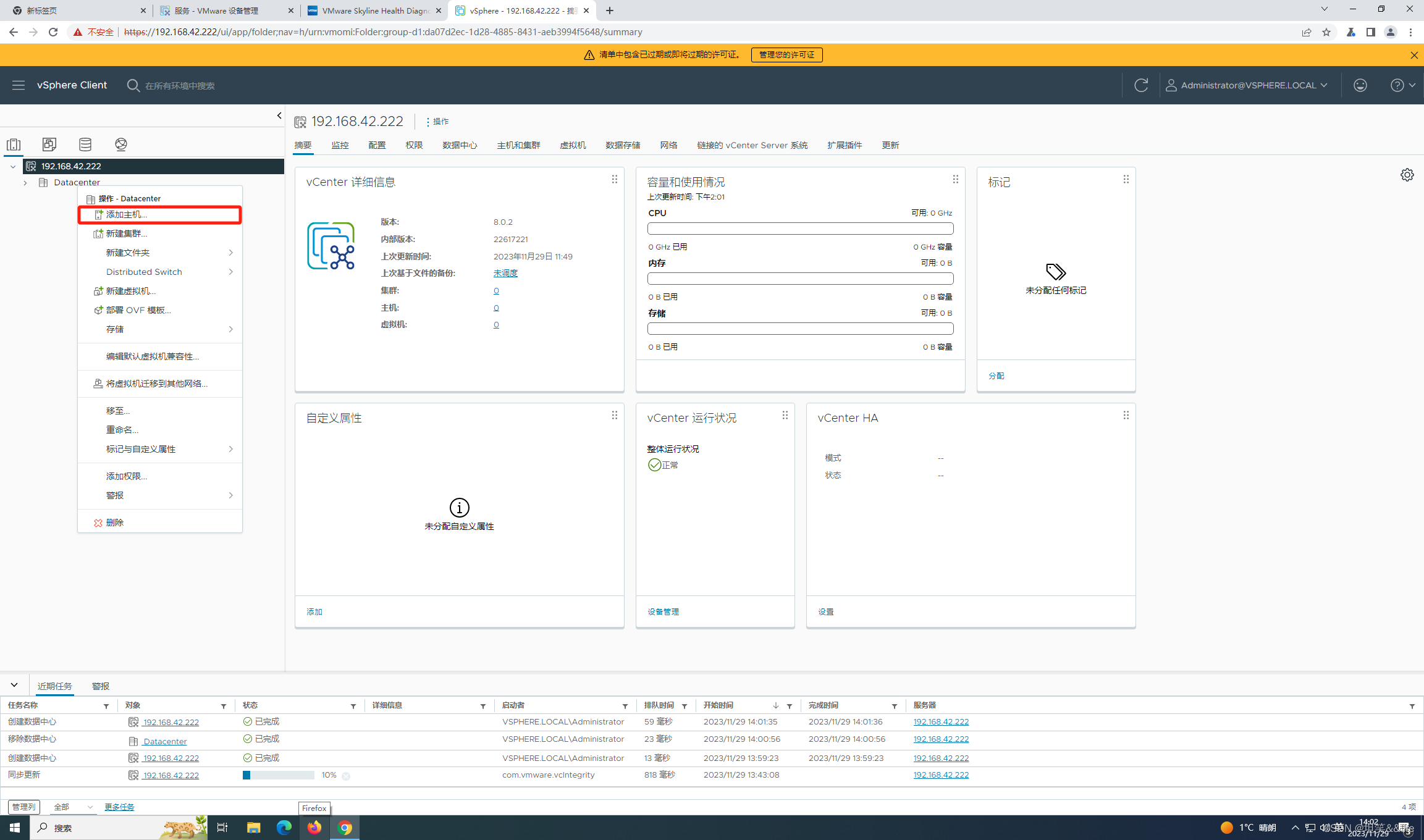
Task: Click the 同步更新 10% progress bar
Action: [x=279, y=775]
